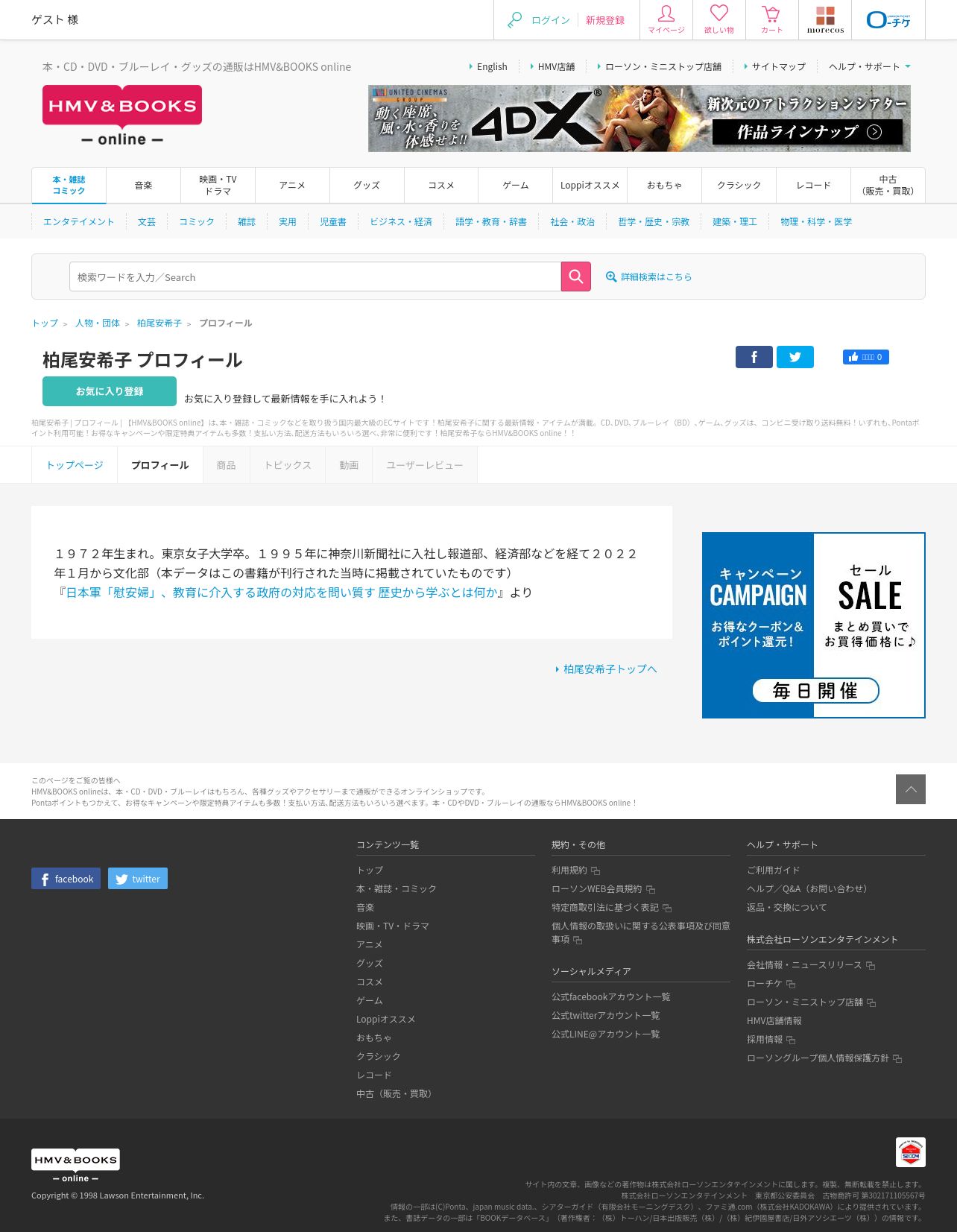Open 公式LINE@アカウント一覧 footer link
The width and height of the screenshot is (957, 1232).
(606, 1034)
